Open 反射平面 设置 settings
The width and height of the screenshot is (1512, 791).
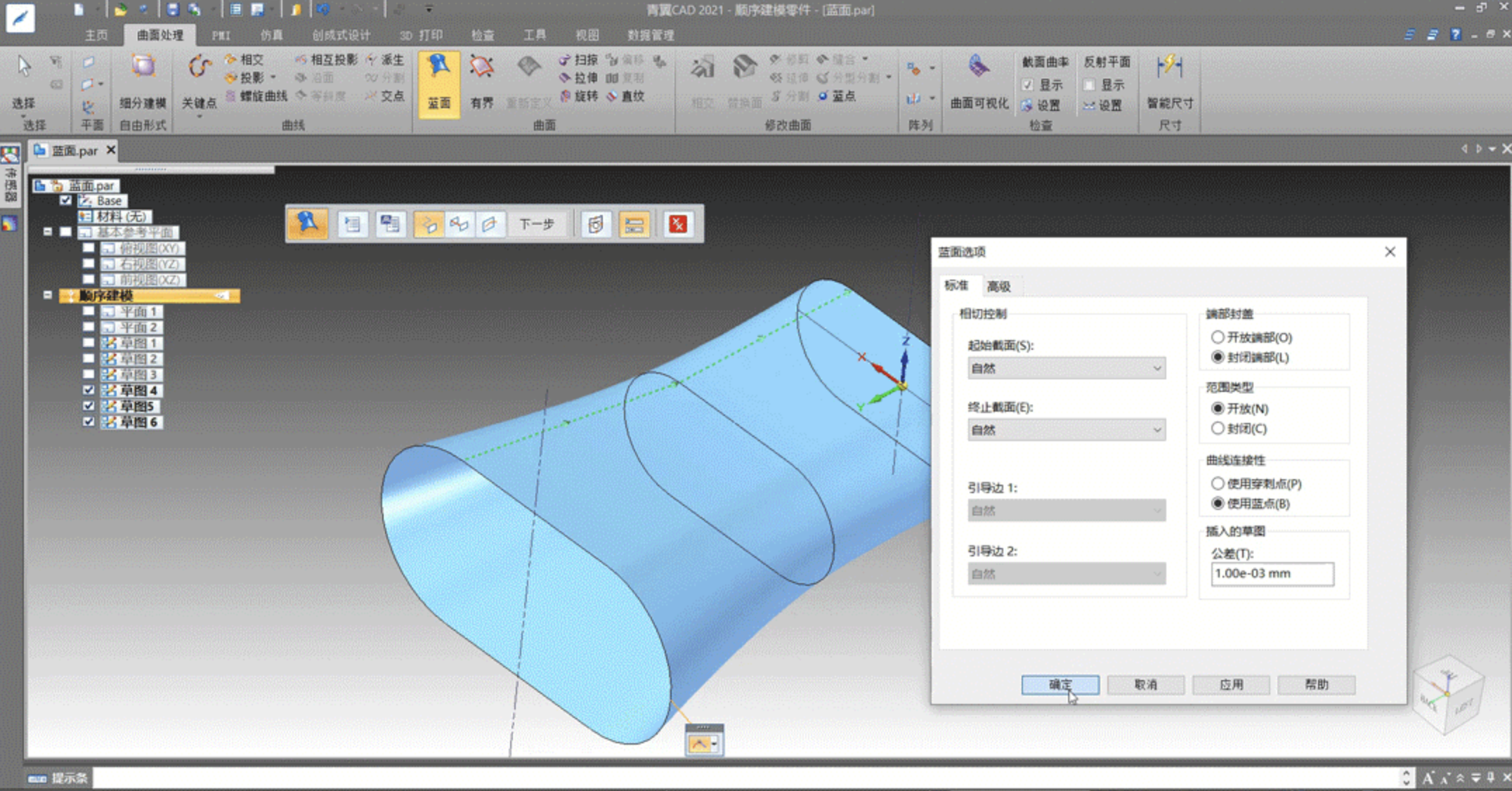pyautogui.click(x=1102, y=105)
